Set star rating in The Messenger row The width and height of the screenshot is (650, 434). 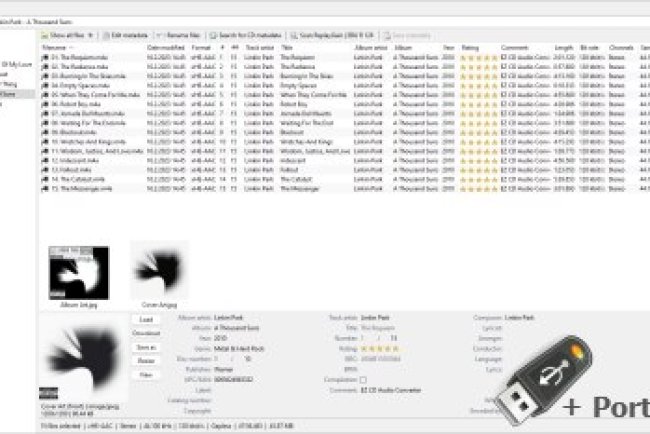pyautogui.click(x=478, y=189)
